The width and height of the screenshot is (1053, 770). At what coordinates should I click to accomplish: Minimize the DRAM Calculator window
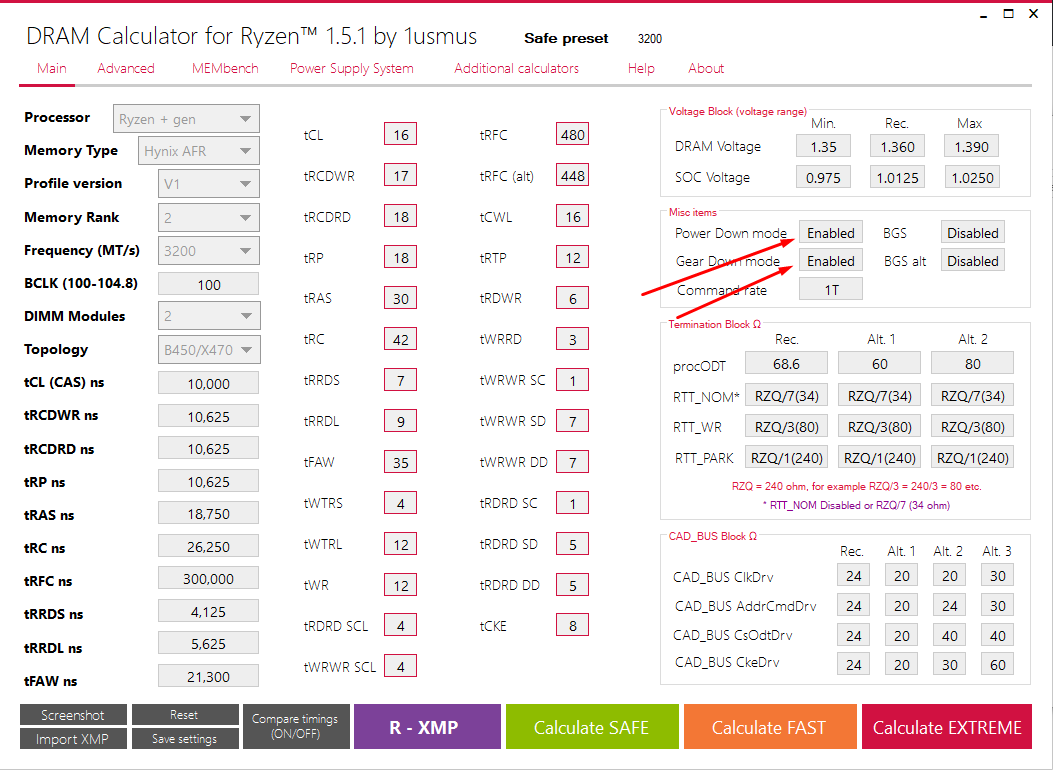pyautogui.click(x=983, y=14)
